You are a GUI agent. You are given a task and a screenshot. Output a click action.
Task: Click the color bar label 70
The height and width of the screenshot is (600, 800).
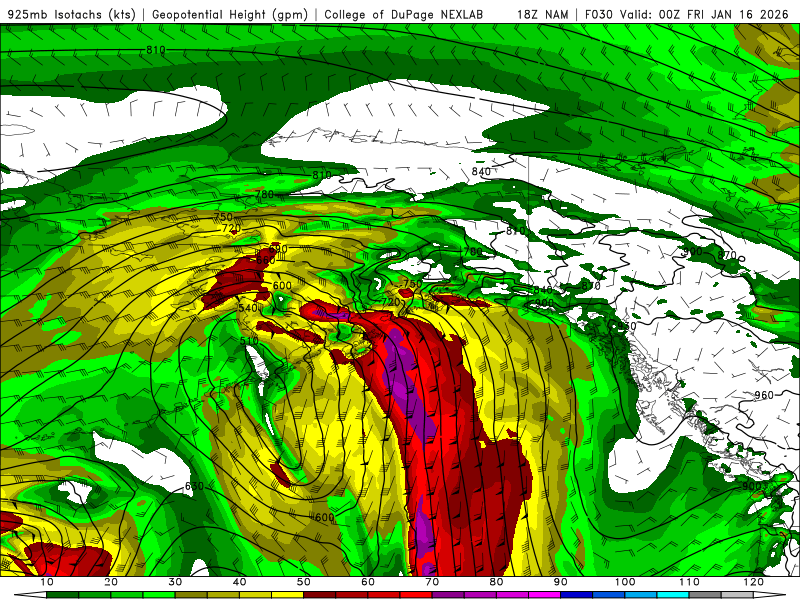pos(432,582)
